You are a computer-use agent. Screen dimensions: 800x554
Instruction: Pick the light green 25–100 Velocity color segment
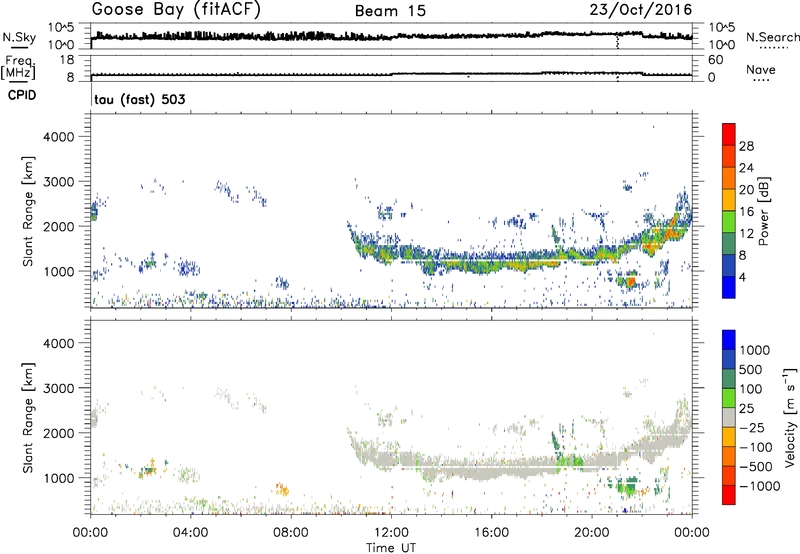[729, 398]
